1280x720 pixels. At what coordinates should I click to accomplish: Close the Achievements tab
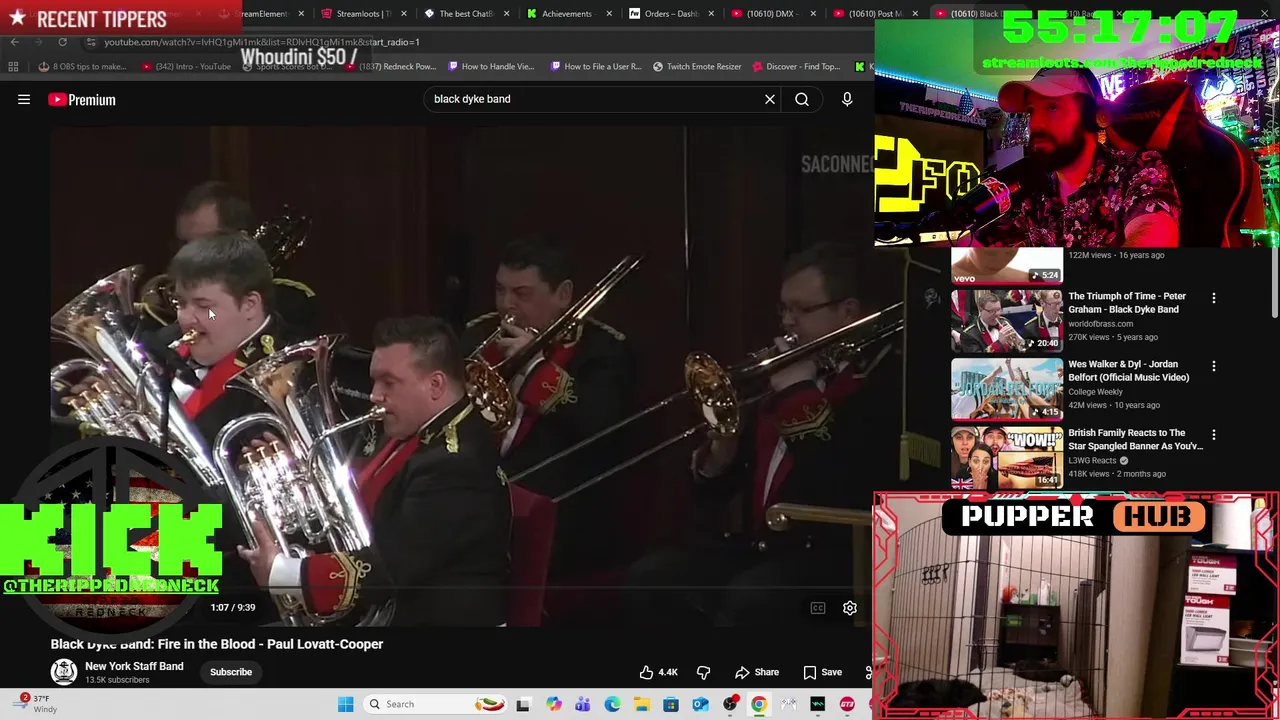pos(608,14)
